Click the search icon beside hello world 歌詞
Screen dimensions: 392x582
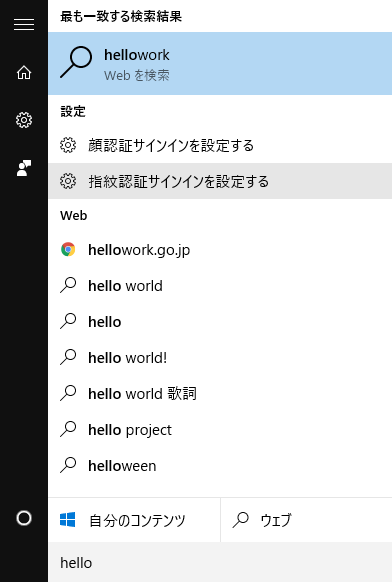[68, 393]
